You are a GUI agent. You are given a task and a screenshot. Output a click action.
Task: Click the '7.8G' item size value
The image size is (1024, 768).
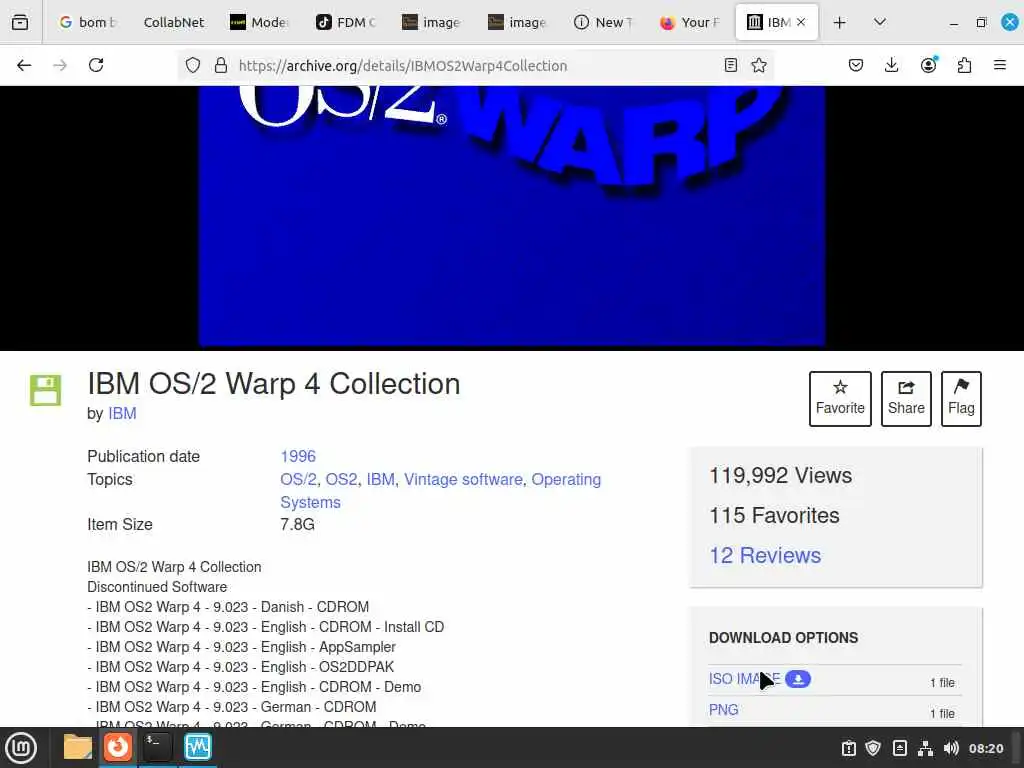click(x=297, y=524)
